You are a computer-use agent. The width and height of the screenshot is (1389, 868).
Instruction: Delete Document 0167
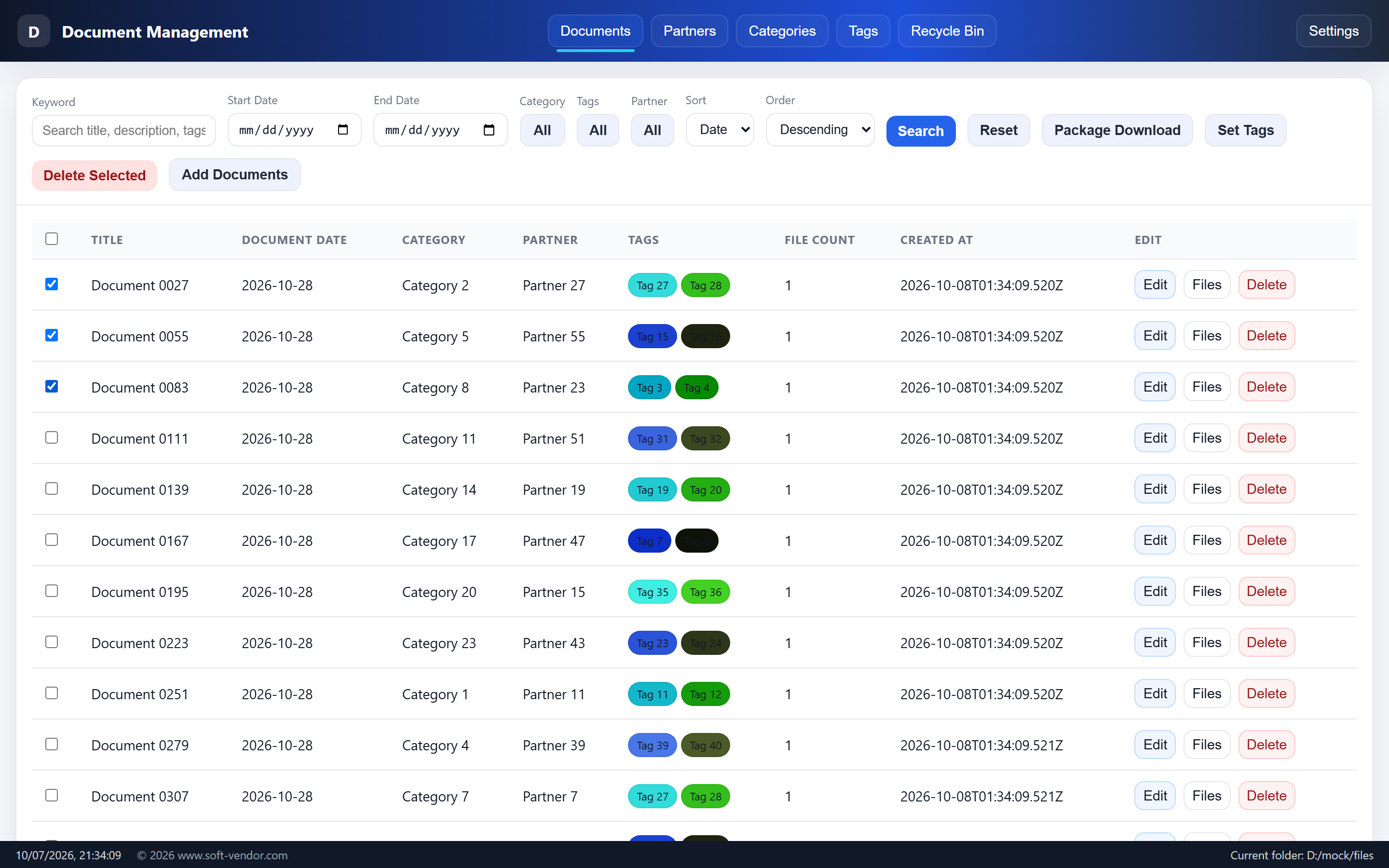[x=1266, y=540]
